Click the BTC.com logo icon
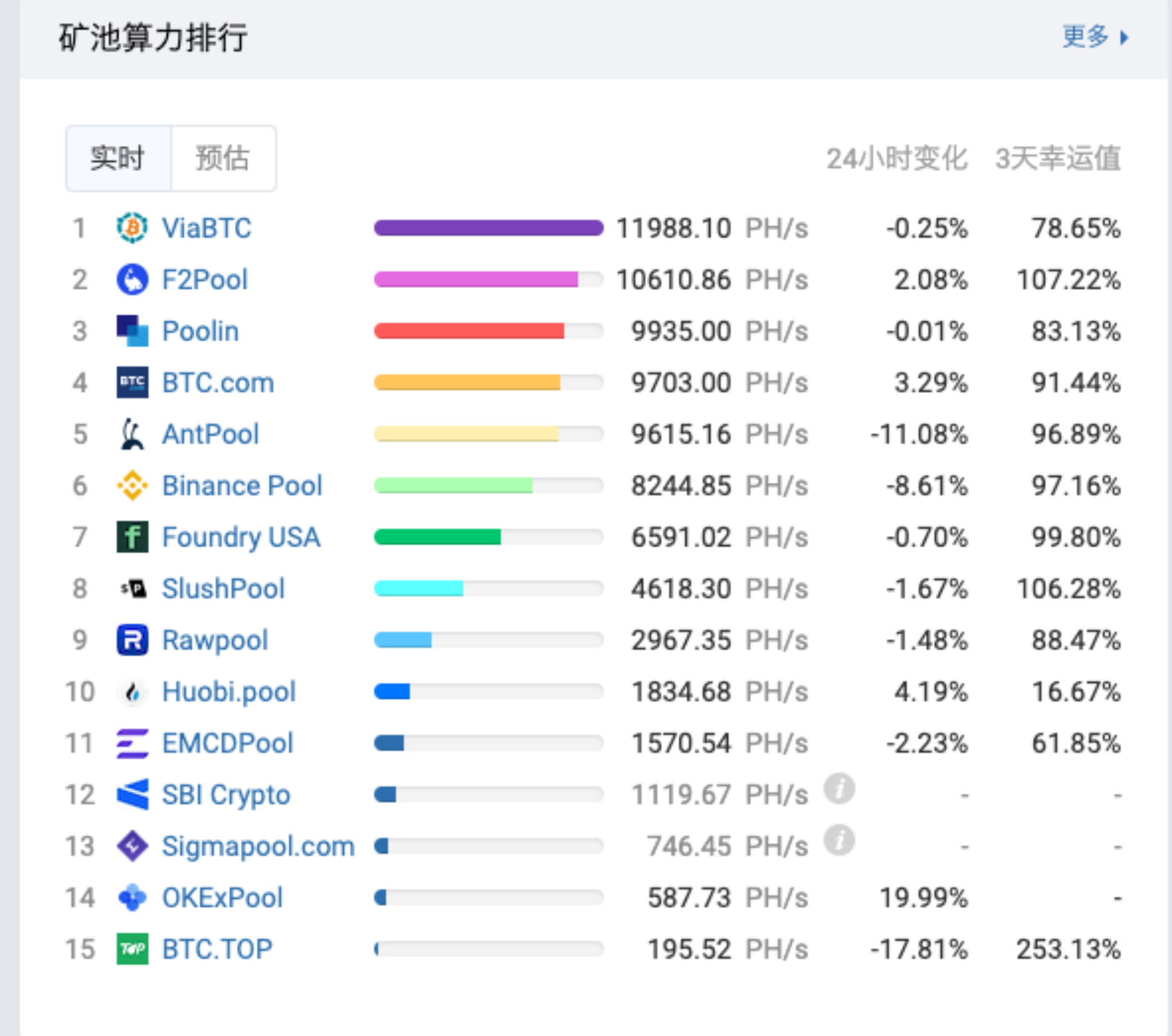The width and height of the screenshot is (1172, 1036). coord(132,383)
